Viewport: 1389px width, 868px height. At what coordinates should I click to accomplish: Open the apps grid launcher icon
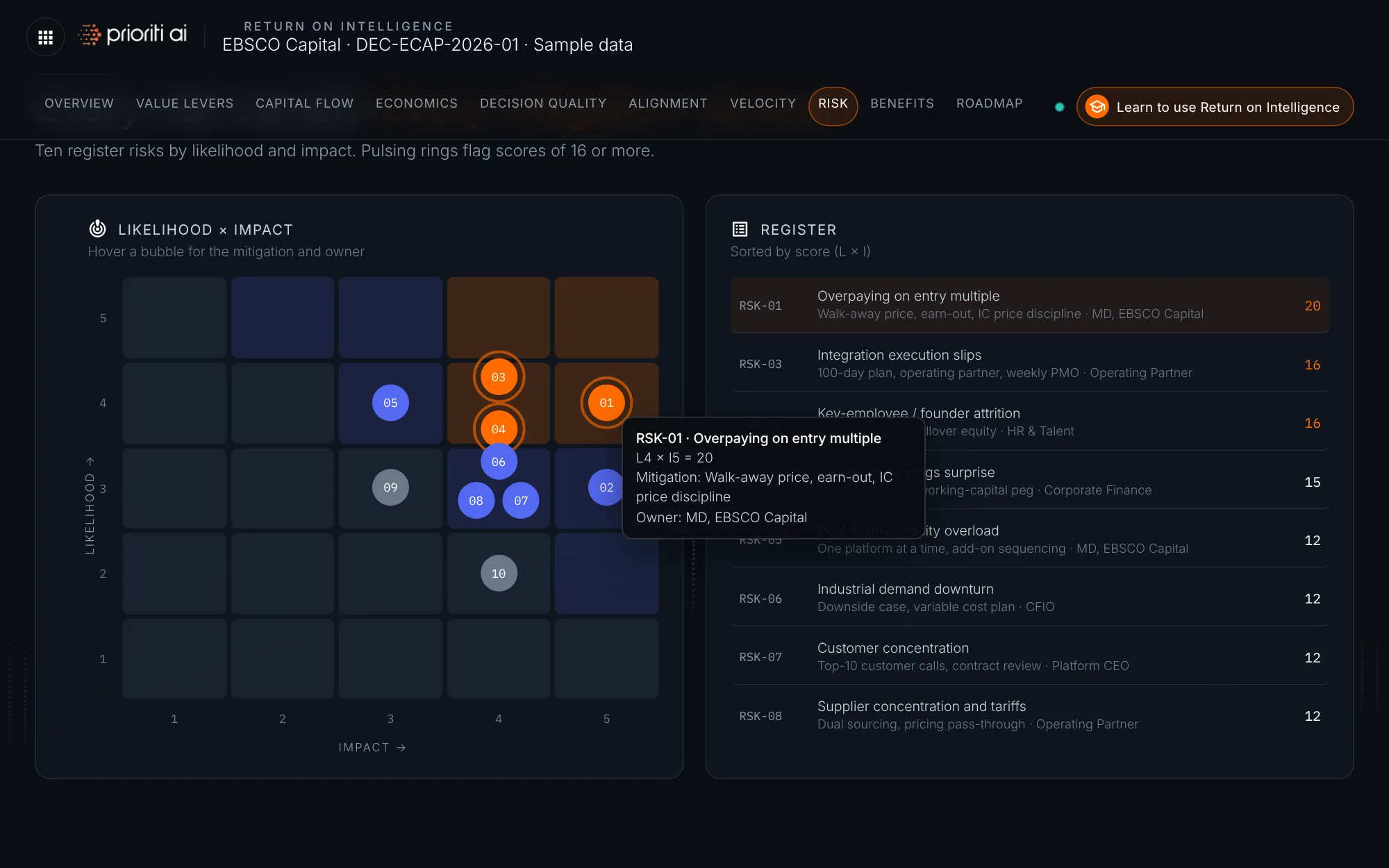pos(45,37)
